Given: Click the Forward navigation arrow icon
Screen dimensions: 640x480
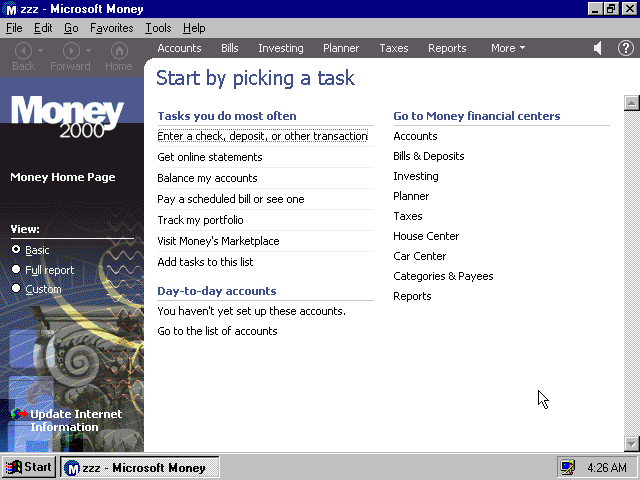Looking at the screenshot, I should 70,50.
